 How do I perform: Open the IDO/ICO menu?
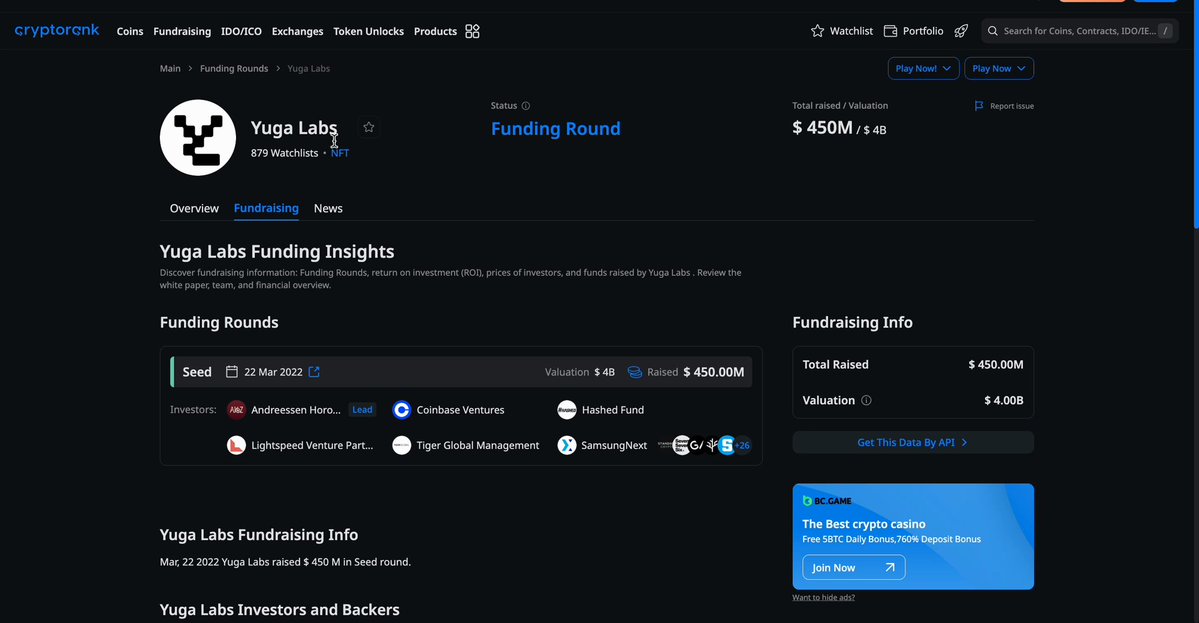(241, 31)
